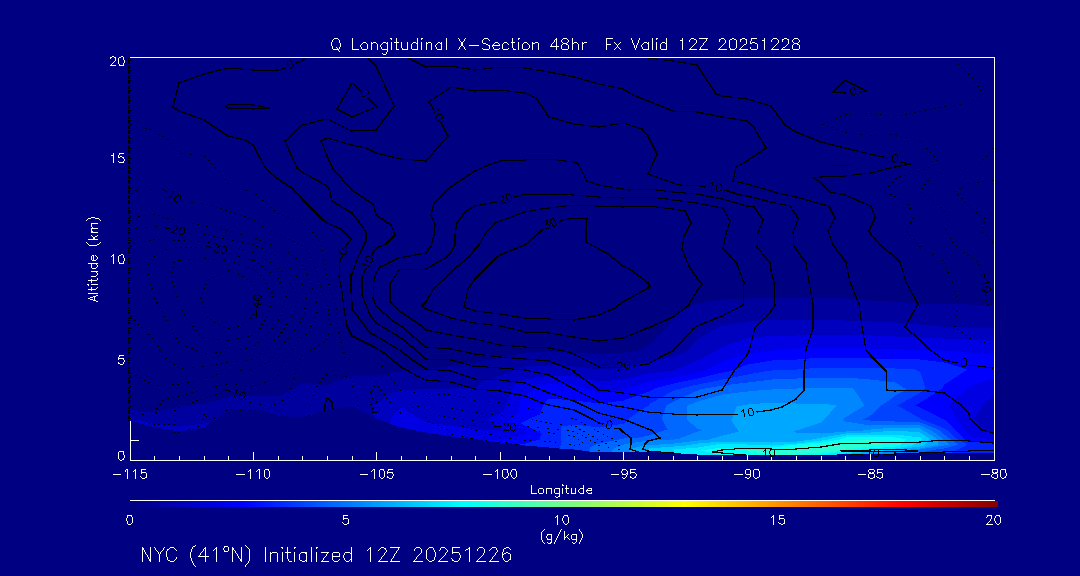Viewport: 1080px width, 576px height.
Task: Click the footer text 'NYC (41°N) Initialized 12Z 20251226'
Action: click(326, 555)
